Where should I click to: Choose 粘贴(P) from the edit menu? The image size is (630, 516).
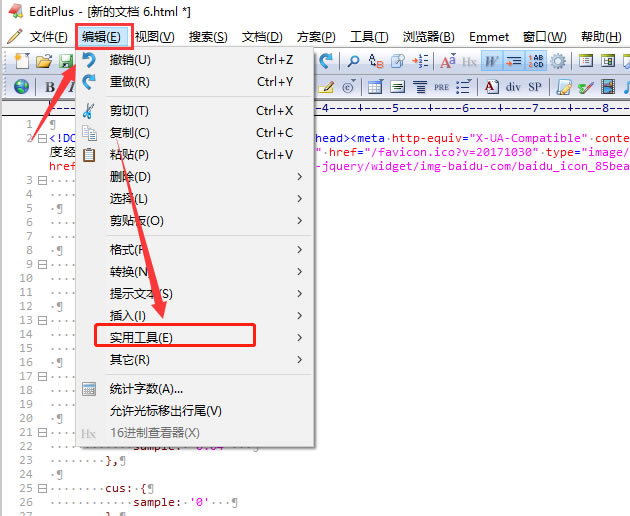coord(195,155)
